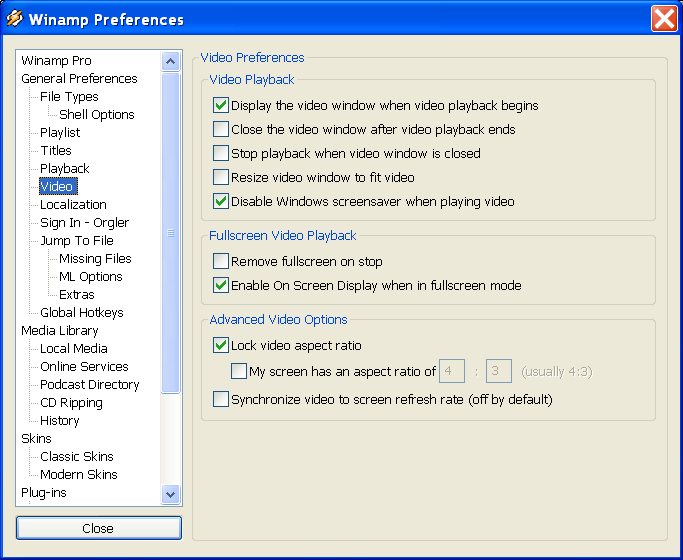Open the Playback preferences page
This screenshot has width=683, height=560.
tap(64, 168)
